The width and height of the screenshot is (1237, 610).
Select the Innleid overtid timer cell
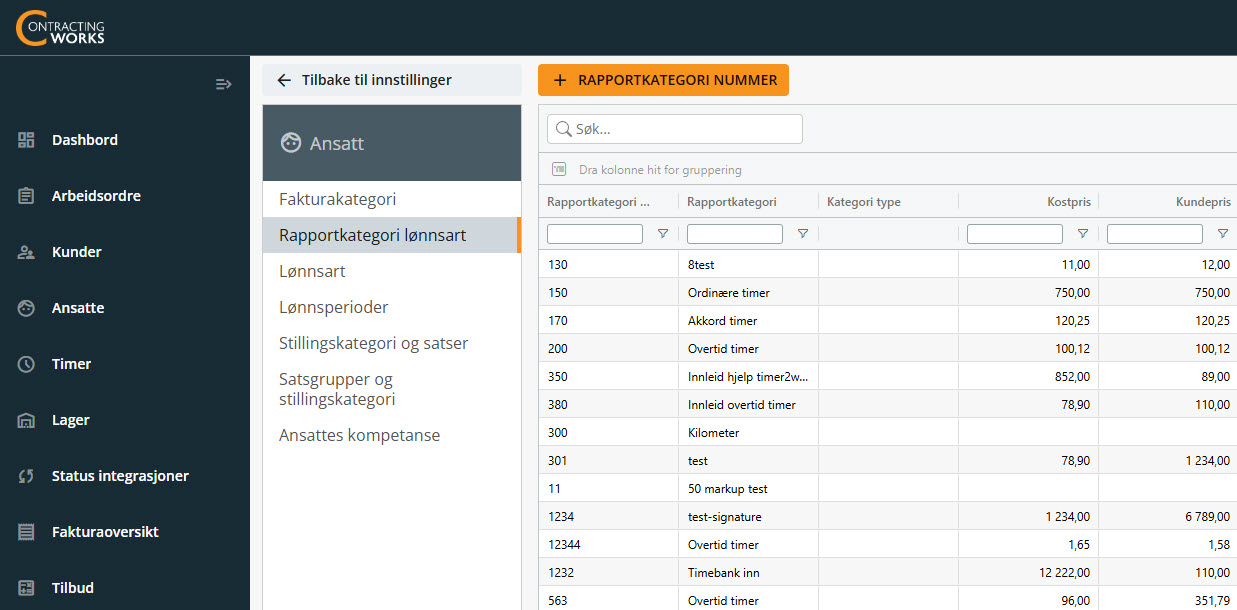748,405
